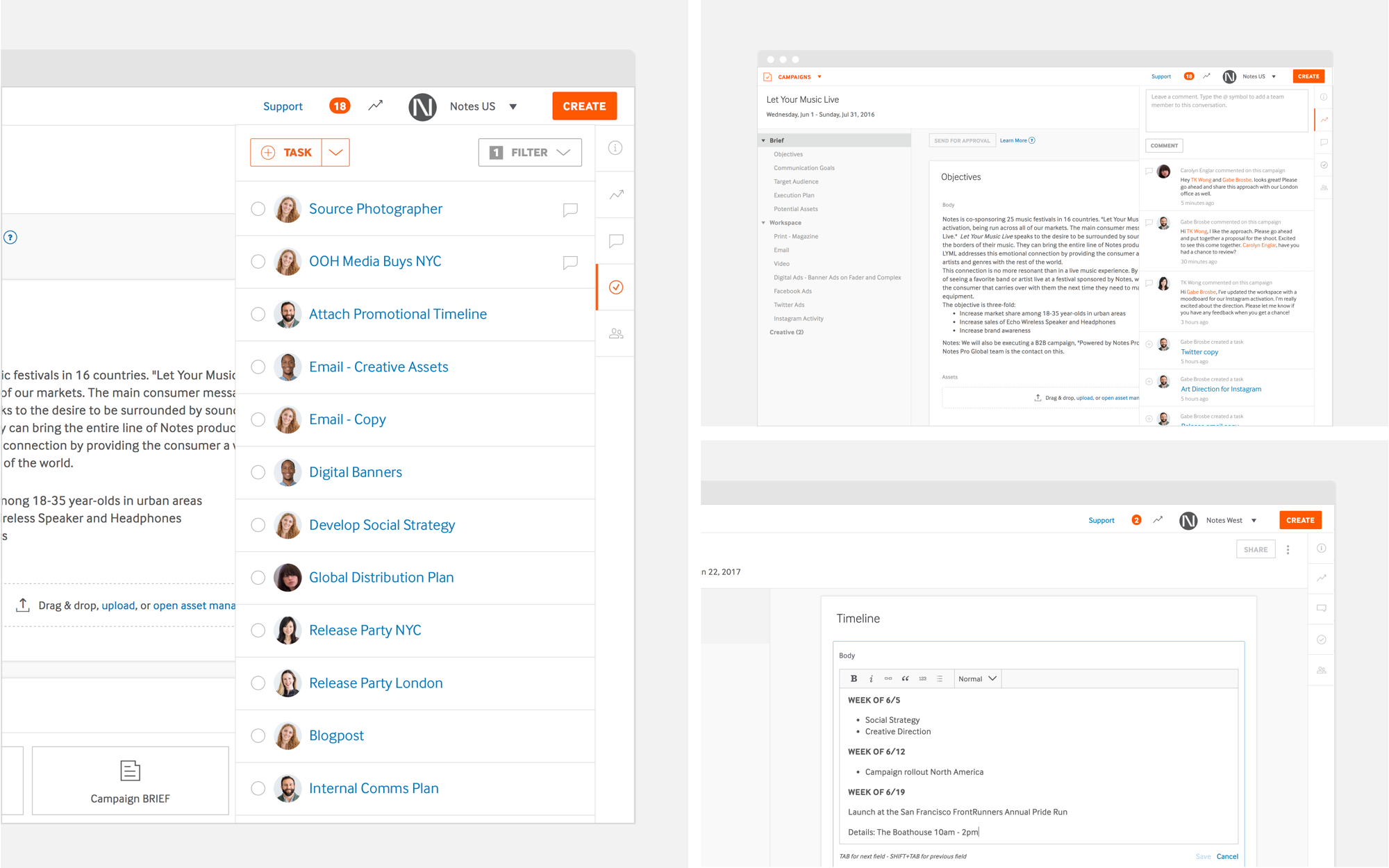Apply bulleted list in Timeline editor
The width and height of the screenshot is (1389, 868).
(940, 678)
